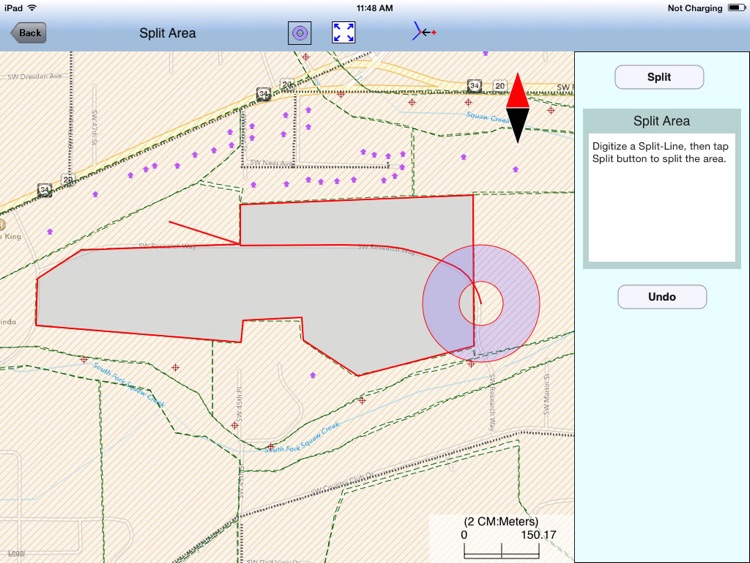Tap the 11:48 AM clock
Viewport: 750px width, 563px height.
pos(375,8)
